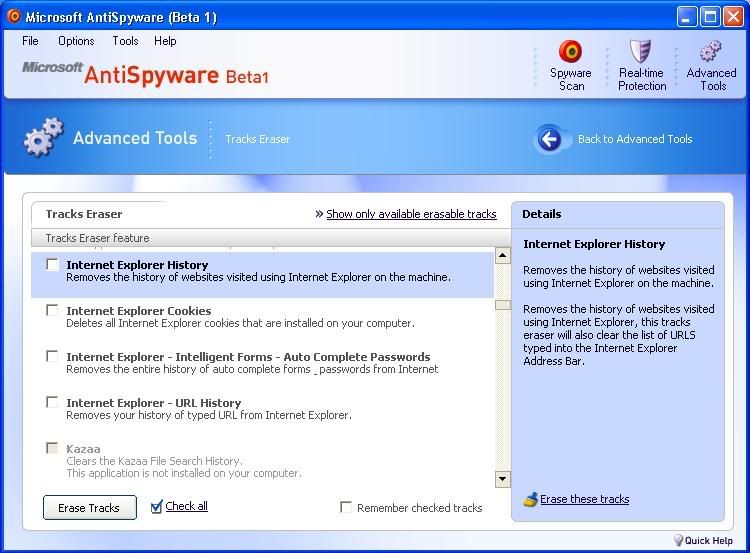
Task: Click the AntiSpyware title bar target icon
Action: pos(13,16)
